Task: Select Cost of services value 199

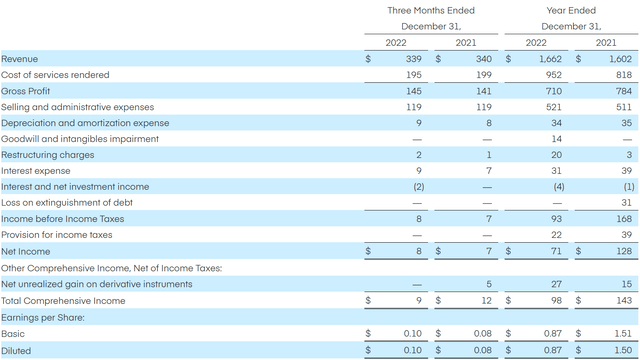Action: click(484, 75)
